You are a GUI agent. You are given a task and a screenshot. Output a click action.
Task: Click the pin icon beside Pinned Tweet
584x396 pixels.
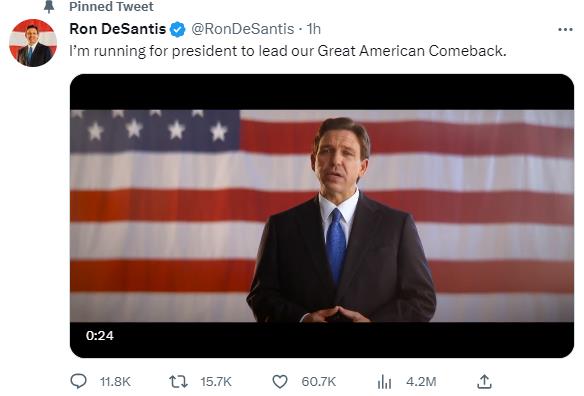pos(49,6)
